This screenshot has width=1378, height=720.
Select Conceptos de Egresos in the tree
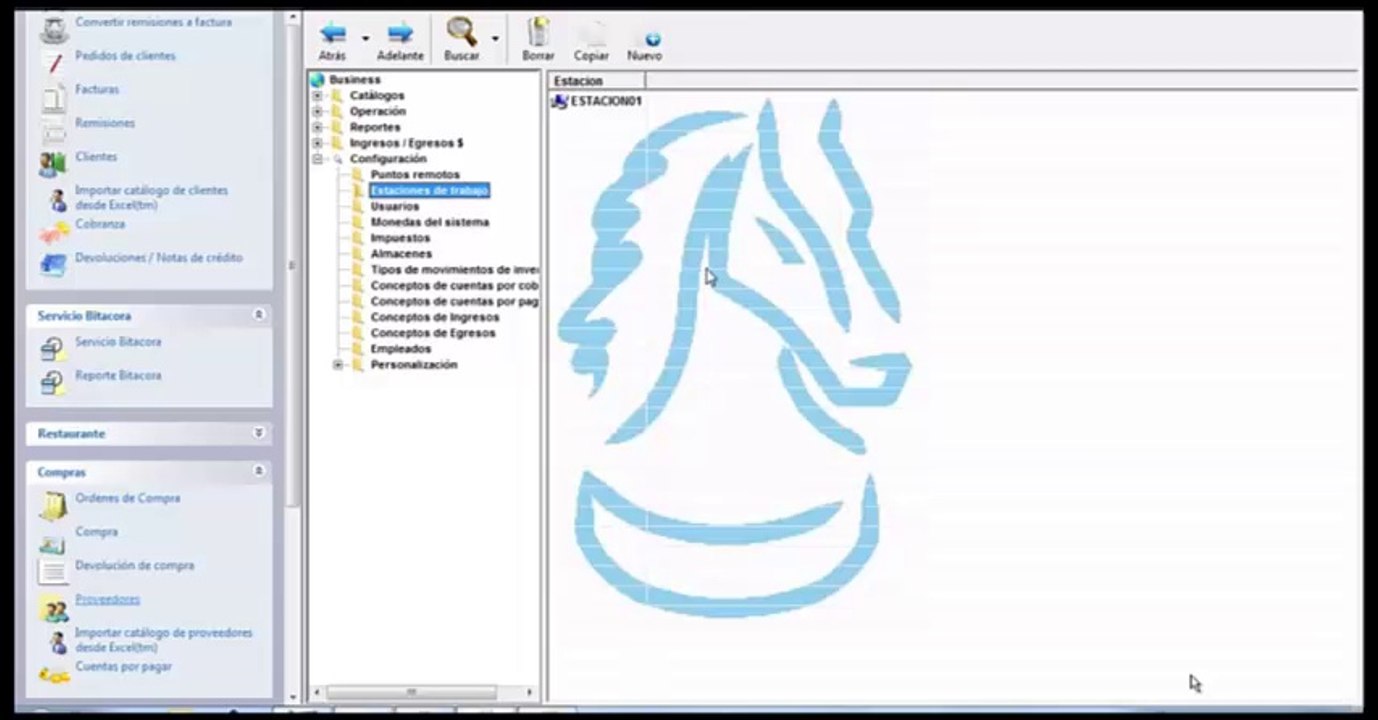coord(433,333)
